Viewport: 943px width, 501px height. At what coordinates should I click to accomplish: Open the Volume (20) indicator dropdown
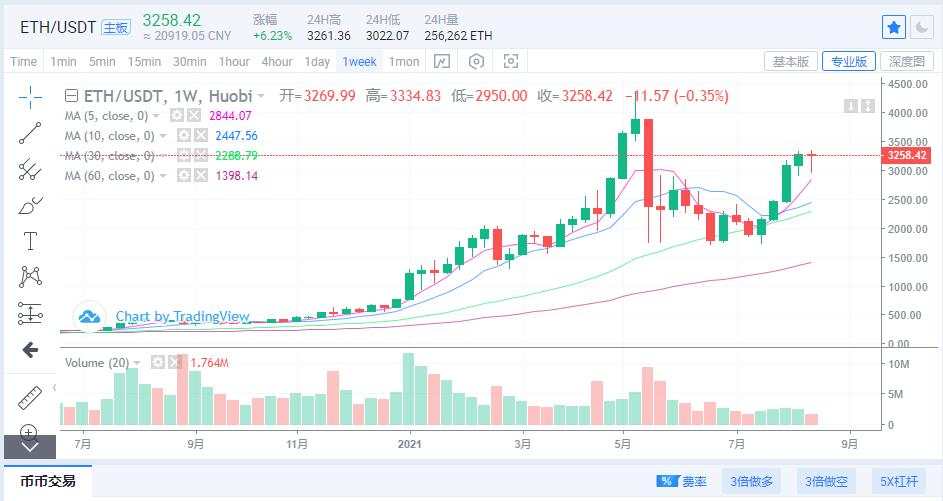click(x=137, y=363)
